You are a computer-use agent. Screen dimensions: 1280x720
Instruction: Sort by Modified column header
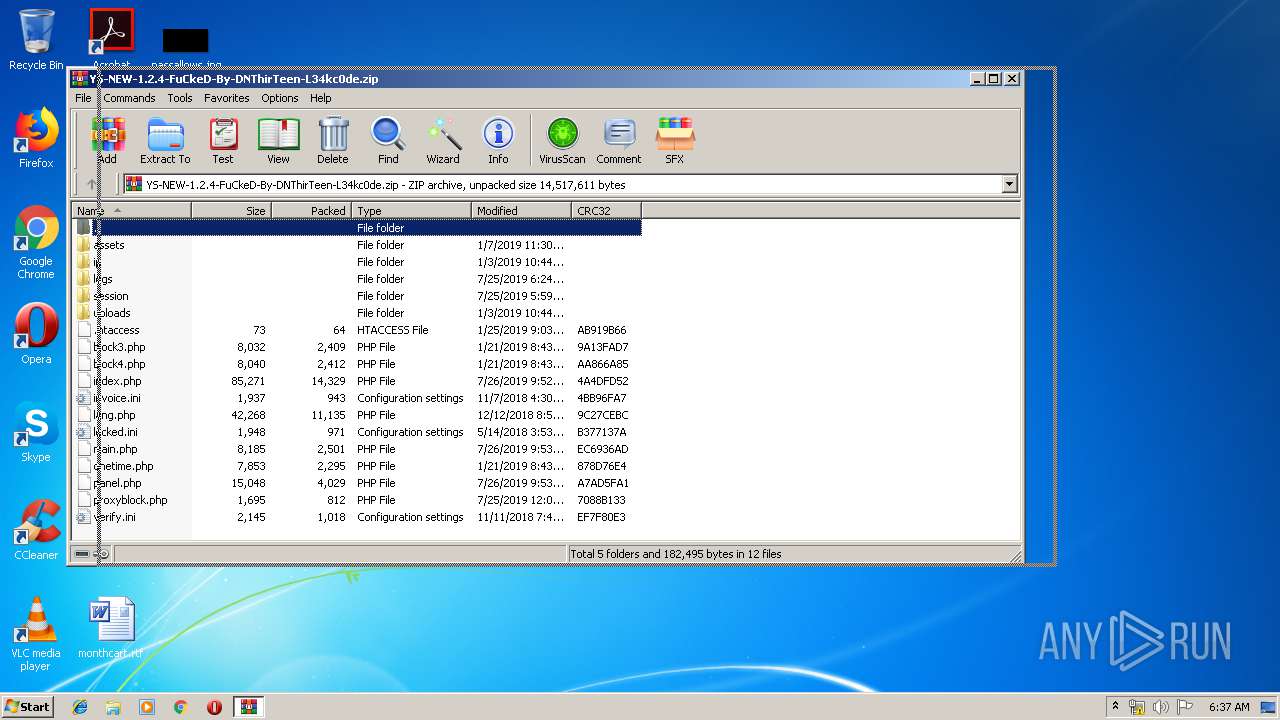(x=521, y=211)
